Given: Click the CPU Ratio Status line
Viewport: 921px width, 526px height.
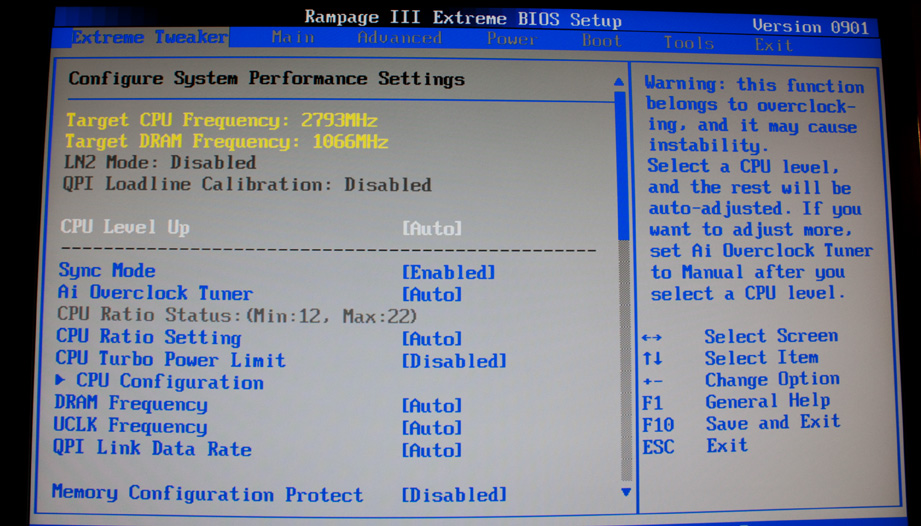Looking at the screenshot, I should click(237, 316).
